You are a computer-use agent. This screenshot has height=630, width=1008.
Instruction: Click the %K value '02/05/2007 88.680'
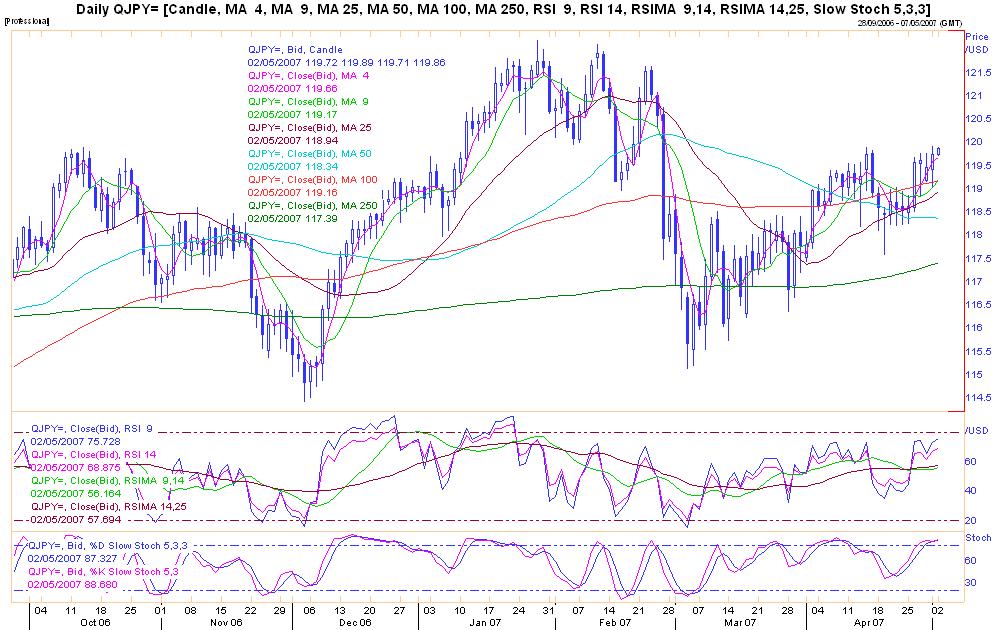tap(72, 585)
